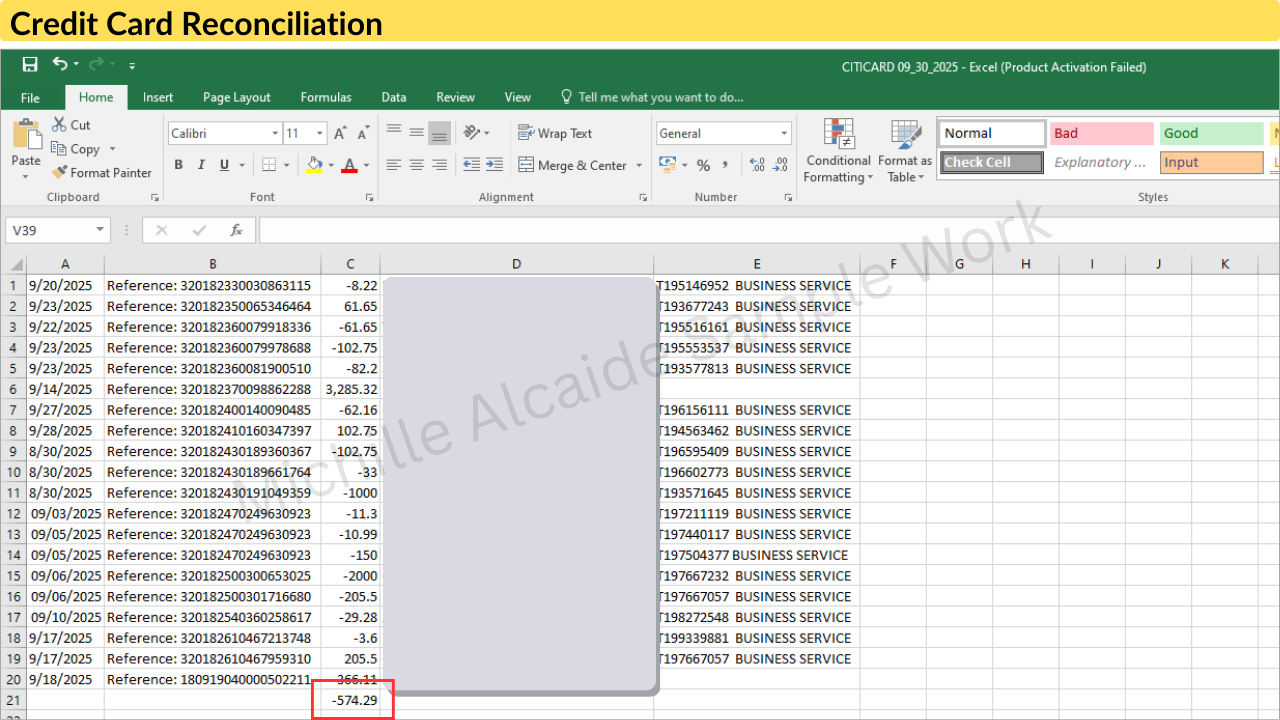This screenshot has width=1280, height=720.
Task: Increase the font size
Action: click(340, 133)
